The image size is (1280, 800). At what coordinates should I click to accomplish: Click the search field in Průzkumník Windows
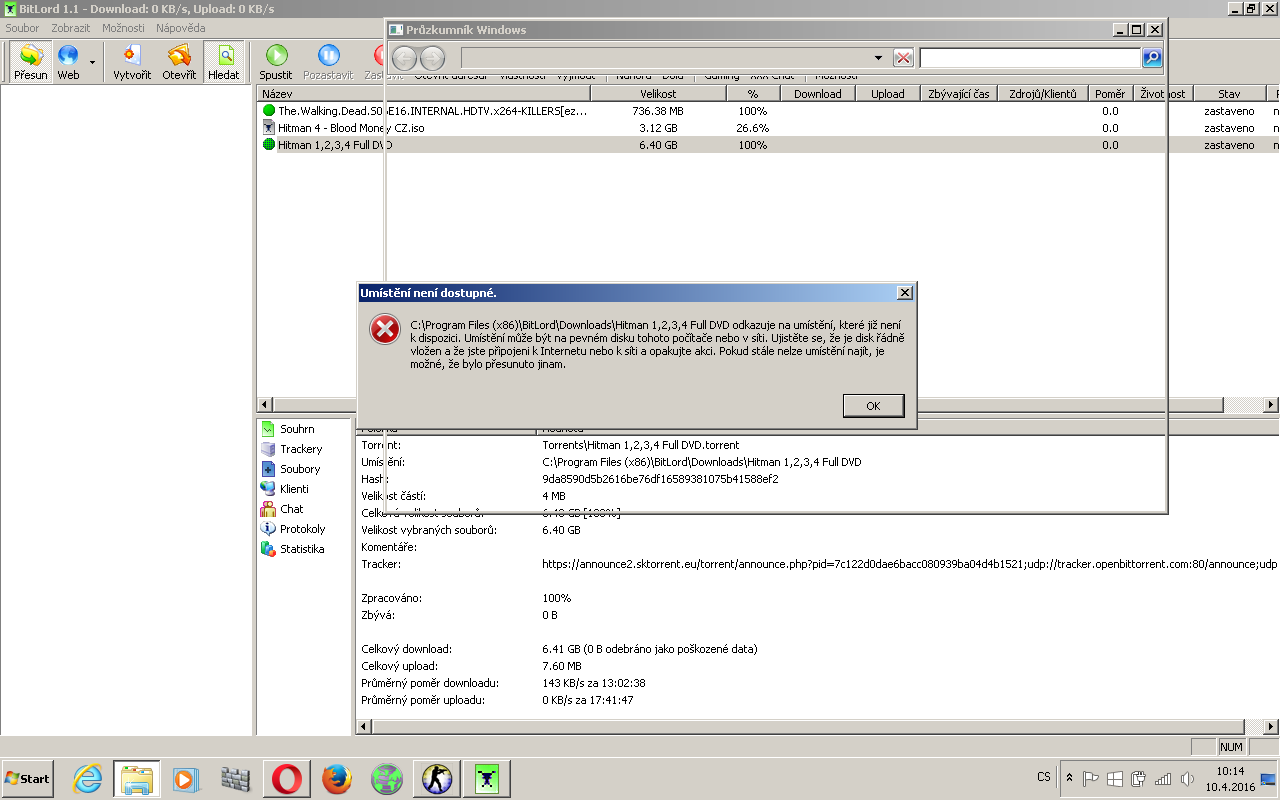click(x=1030, y=58)
